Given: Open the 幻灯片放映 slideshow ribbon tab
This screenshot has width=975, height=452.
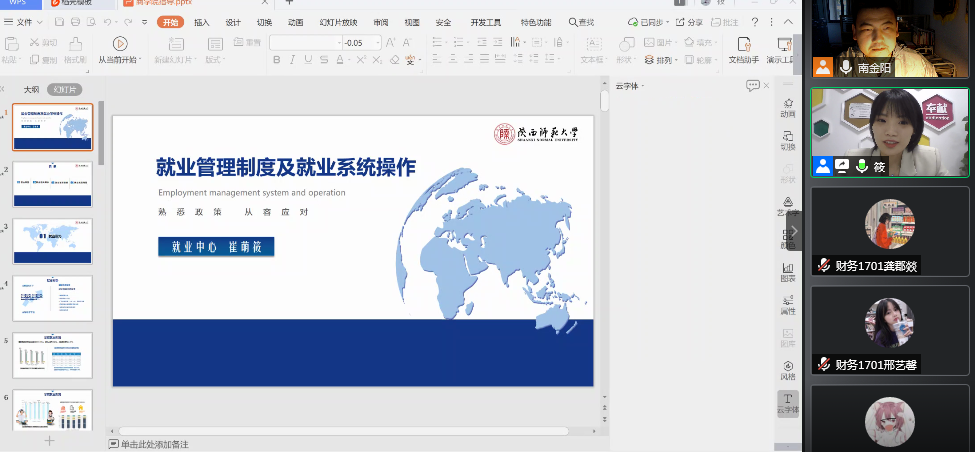Looking at the screenshot, I should 337,22.
